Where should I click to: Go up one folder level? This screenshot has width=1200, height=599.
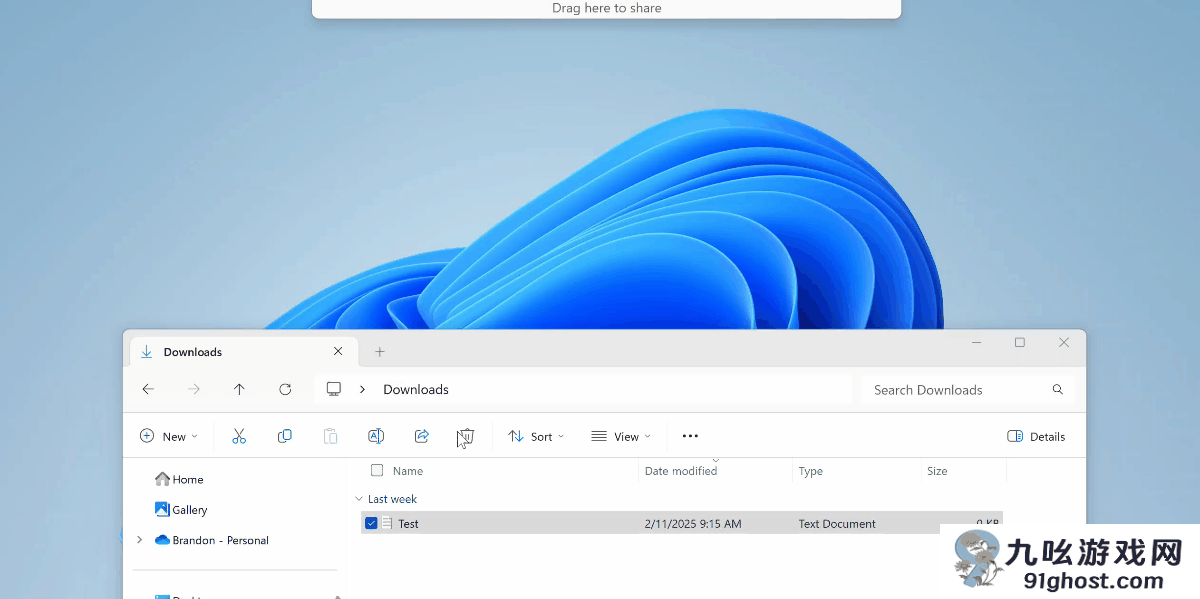point(239,389)
